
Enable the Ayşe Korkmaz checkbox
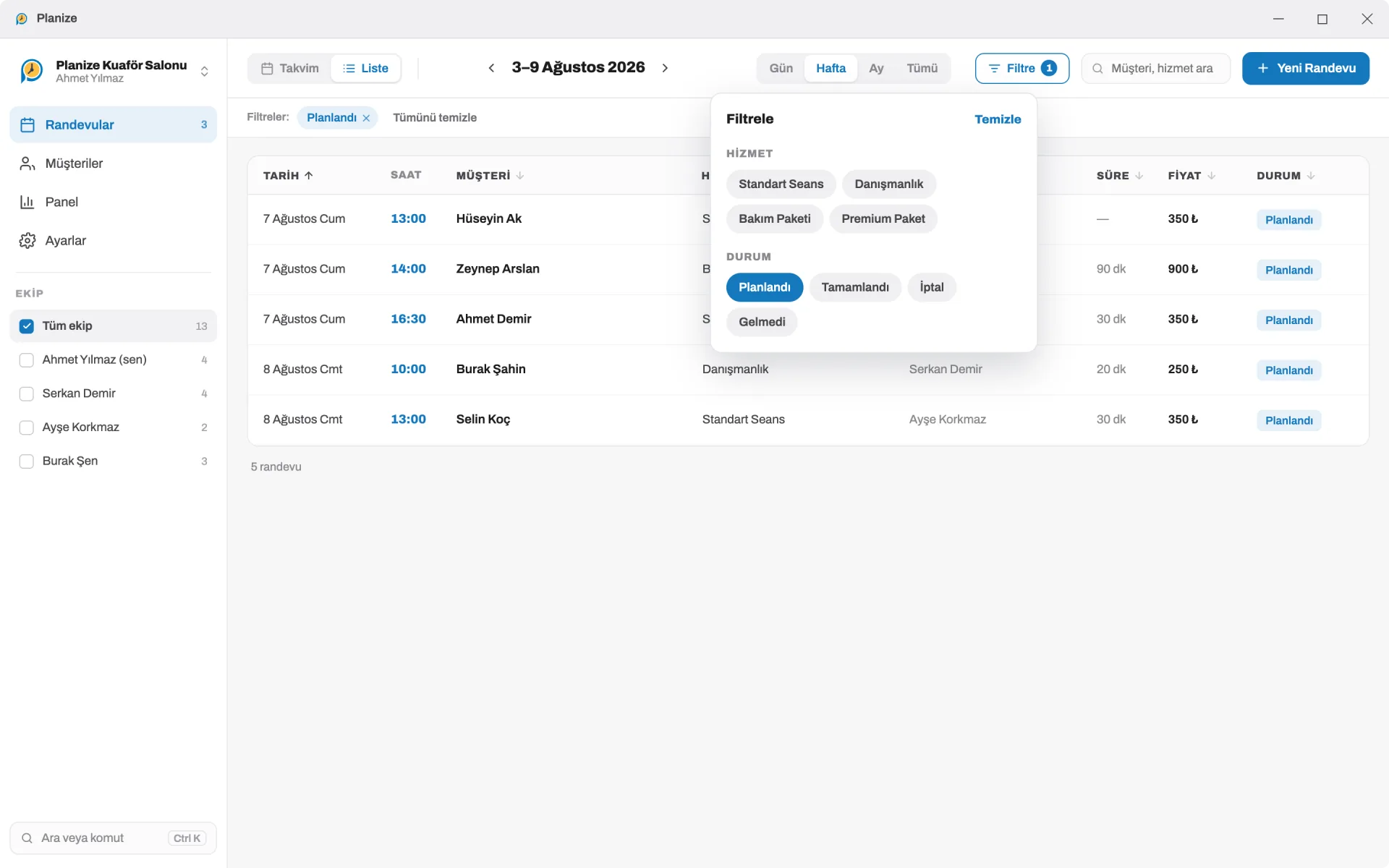[27, 427]
